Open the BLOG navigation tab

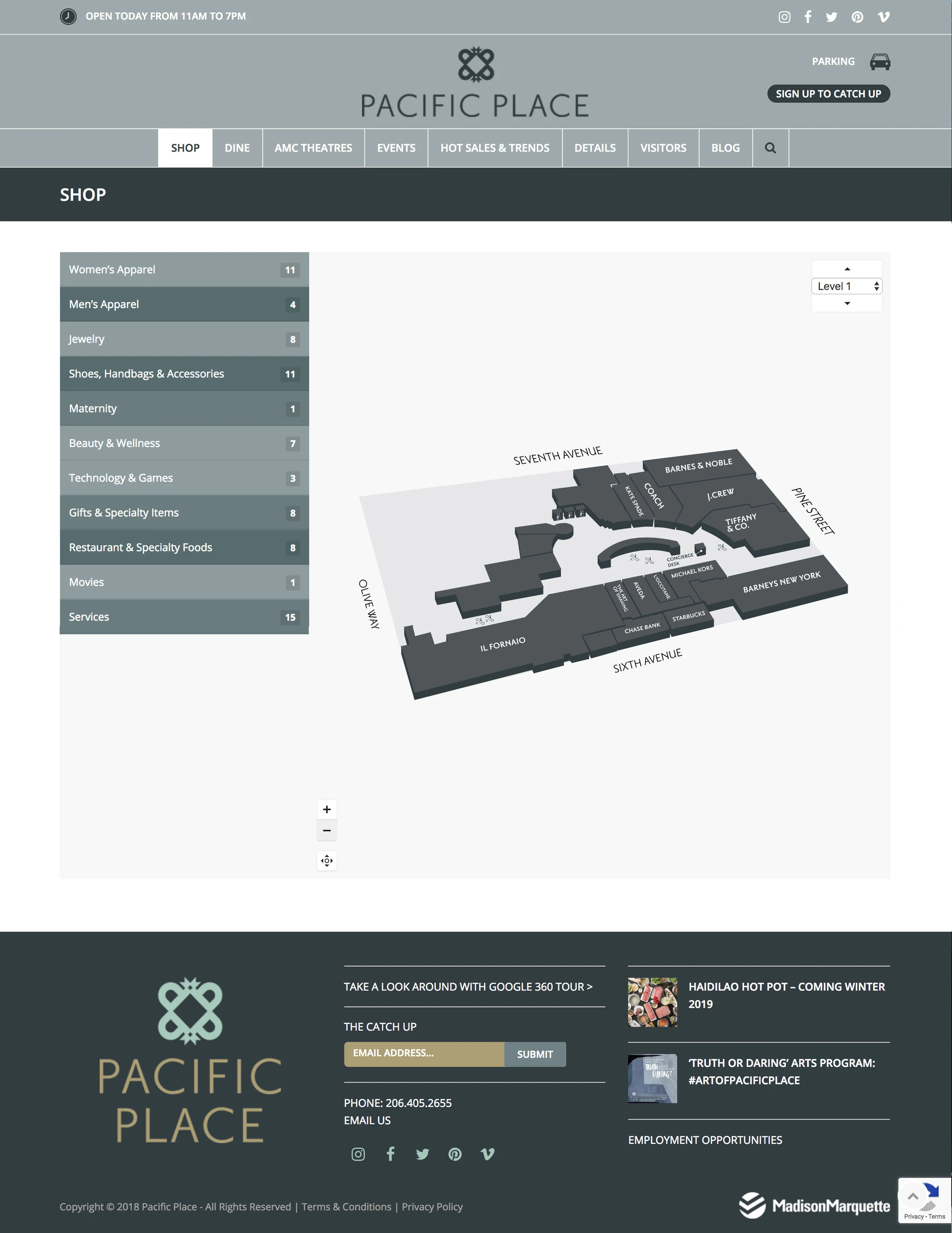725,148
